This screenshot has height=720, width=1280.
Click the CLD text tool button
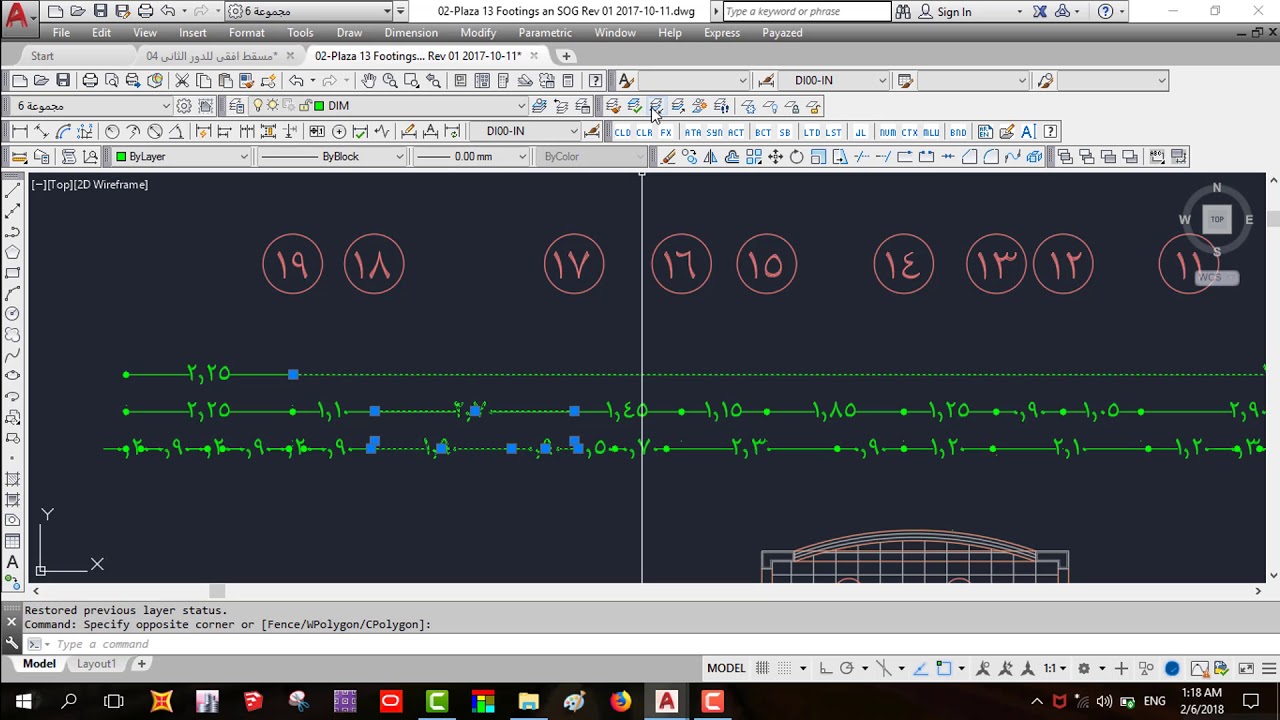click(623, 132)
